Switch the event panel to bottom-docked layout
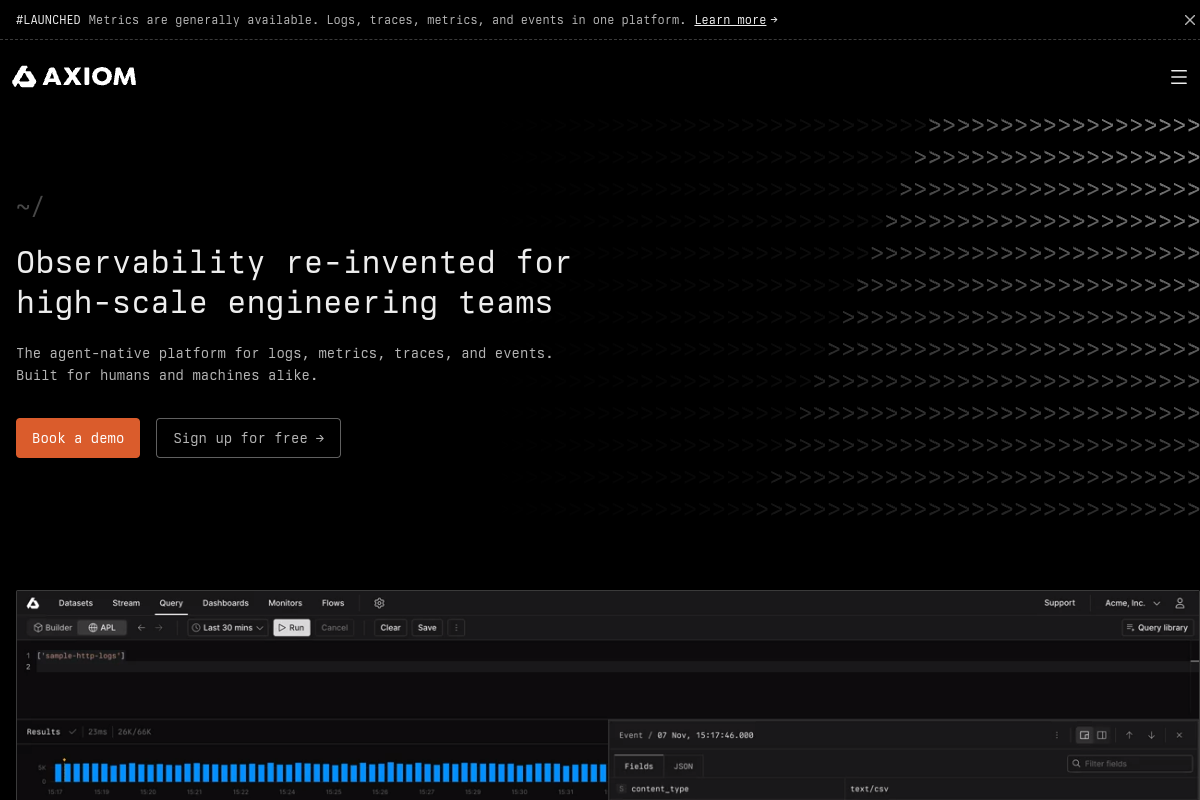This screenshot has height=800, width=1200. (1084, 735)
